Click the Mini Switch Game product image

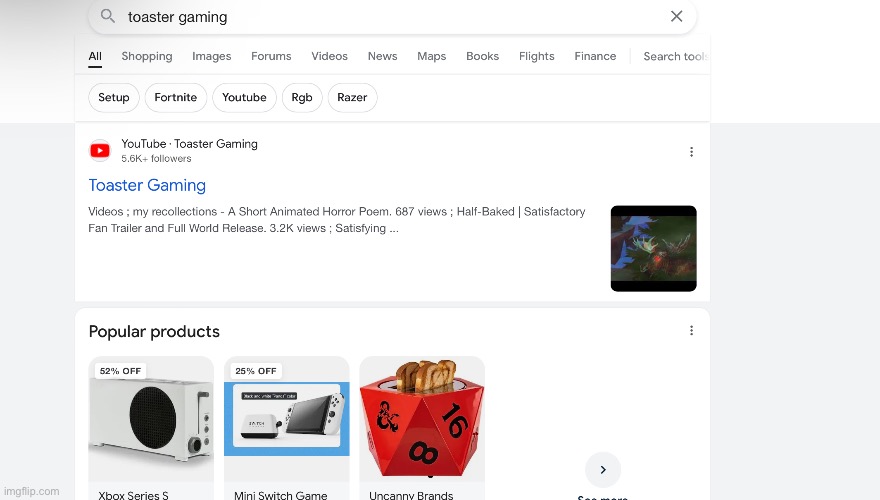pyautogui.click(x=286, y=419)
